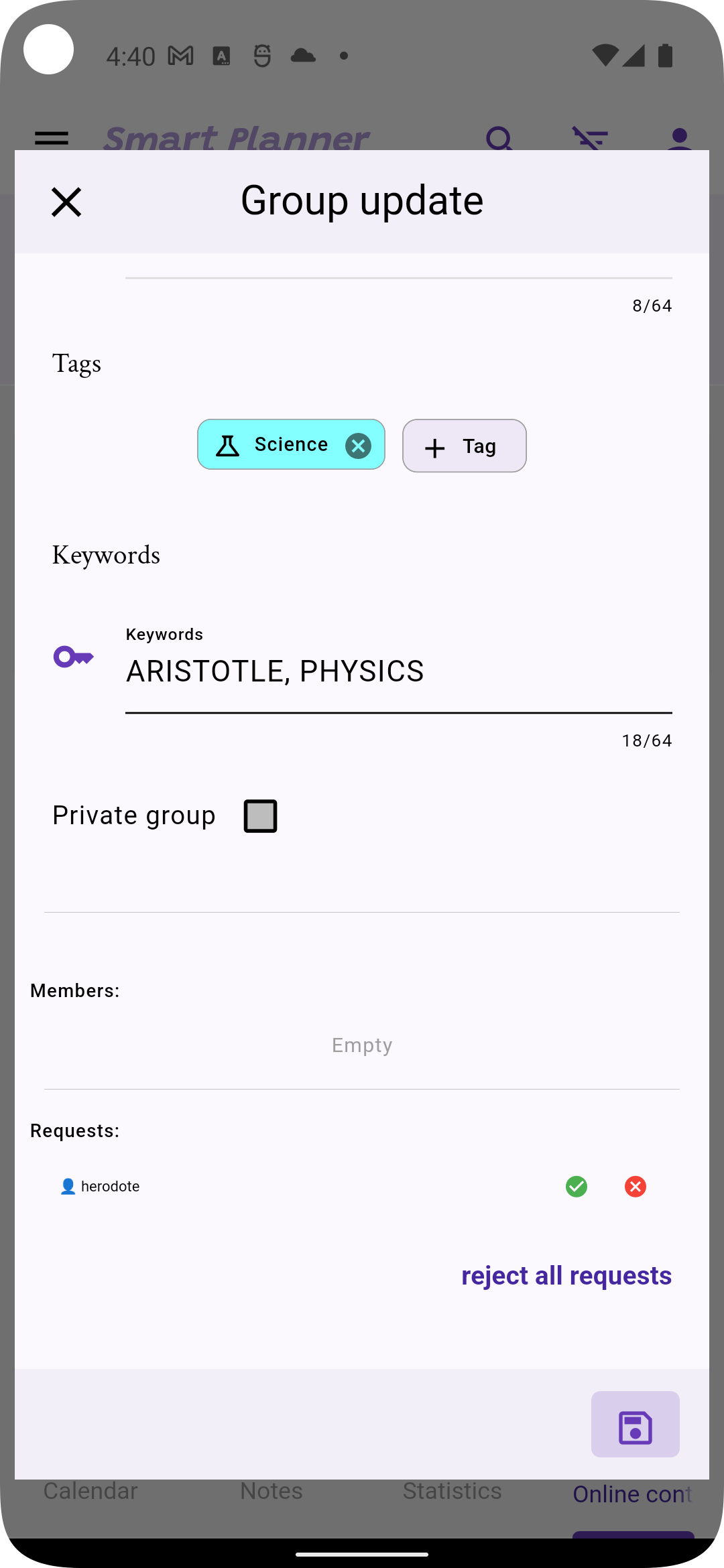Viewport: 724px width, 1568px height.
Task: Reject herodote's join request
Action: pos(636,1187)
